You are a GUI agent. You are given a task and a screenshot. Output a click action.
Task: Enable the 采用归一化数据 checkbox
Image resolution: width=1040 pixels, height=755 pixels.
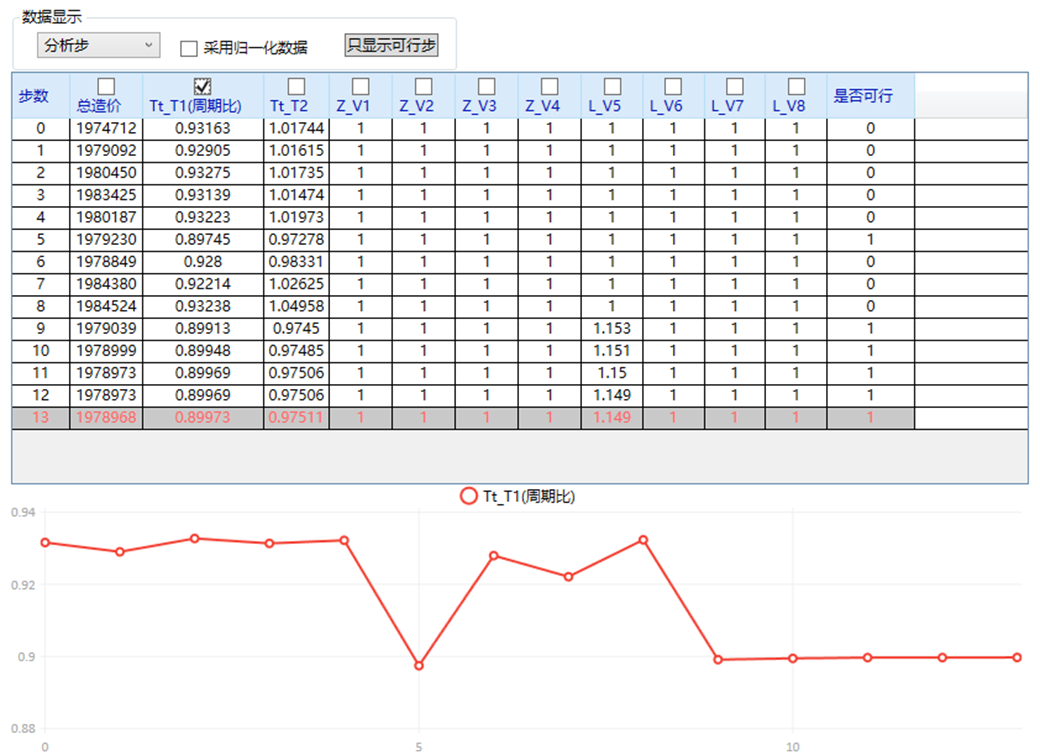187,46
